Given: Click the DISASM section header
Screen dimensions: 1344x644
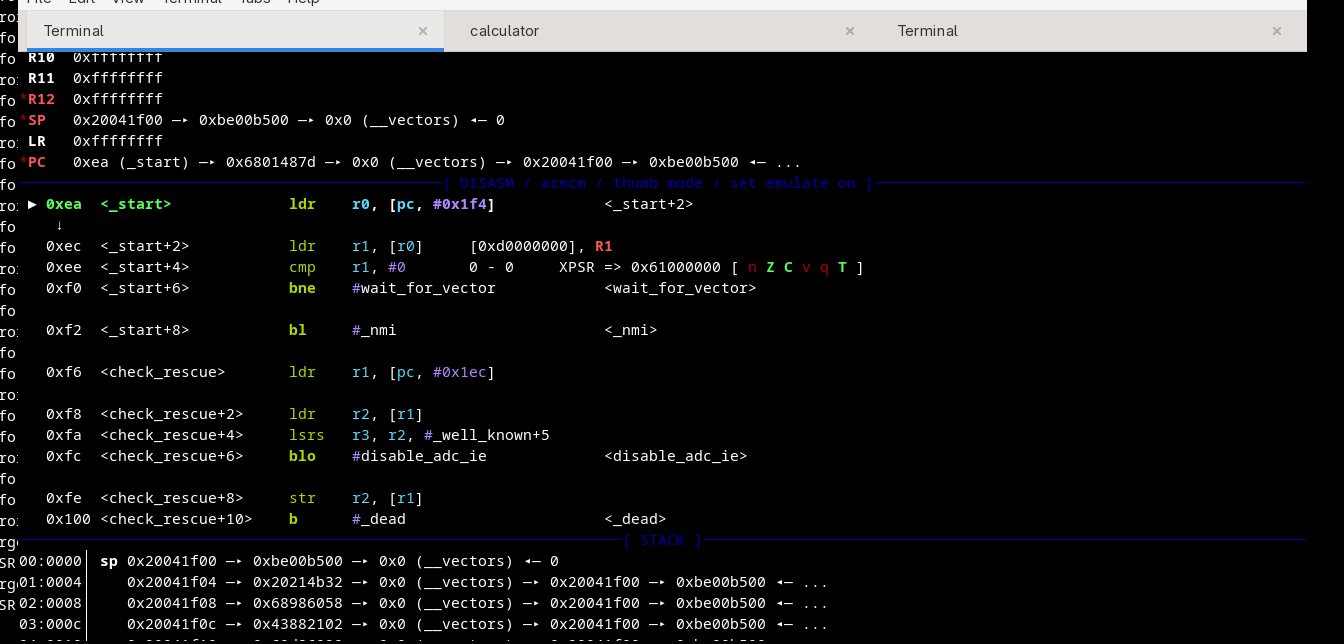Looking at the screenshot, I should [x=659, y=183].
